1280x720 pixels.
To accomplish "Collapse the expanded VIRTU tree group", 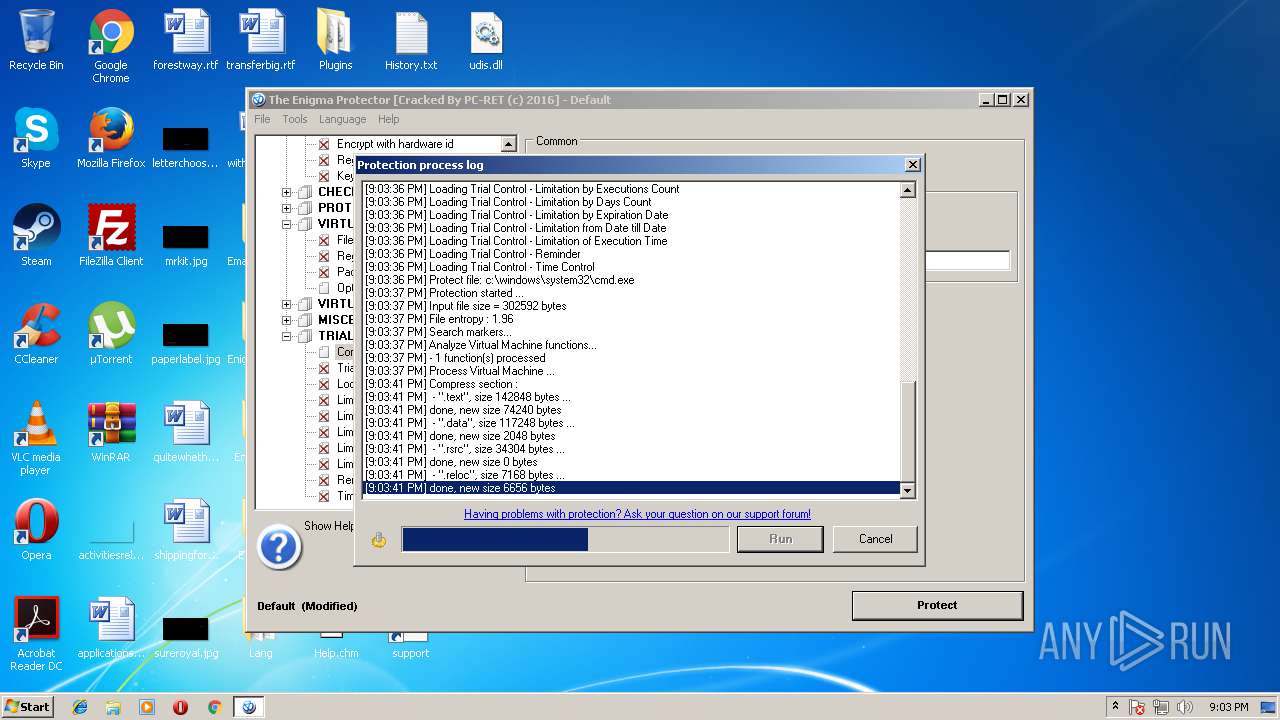I will (x=287, y=224).
